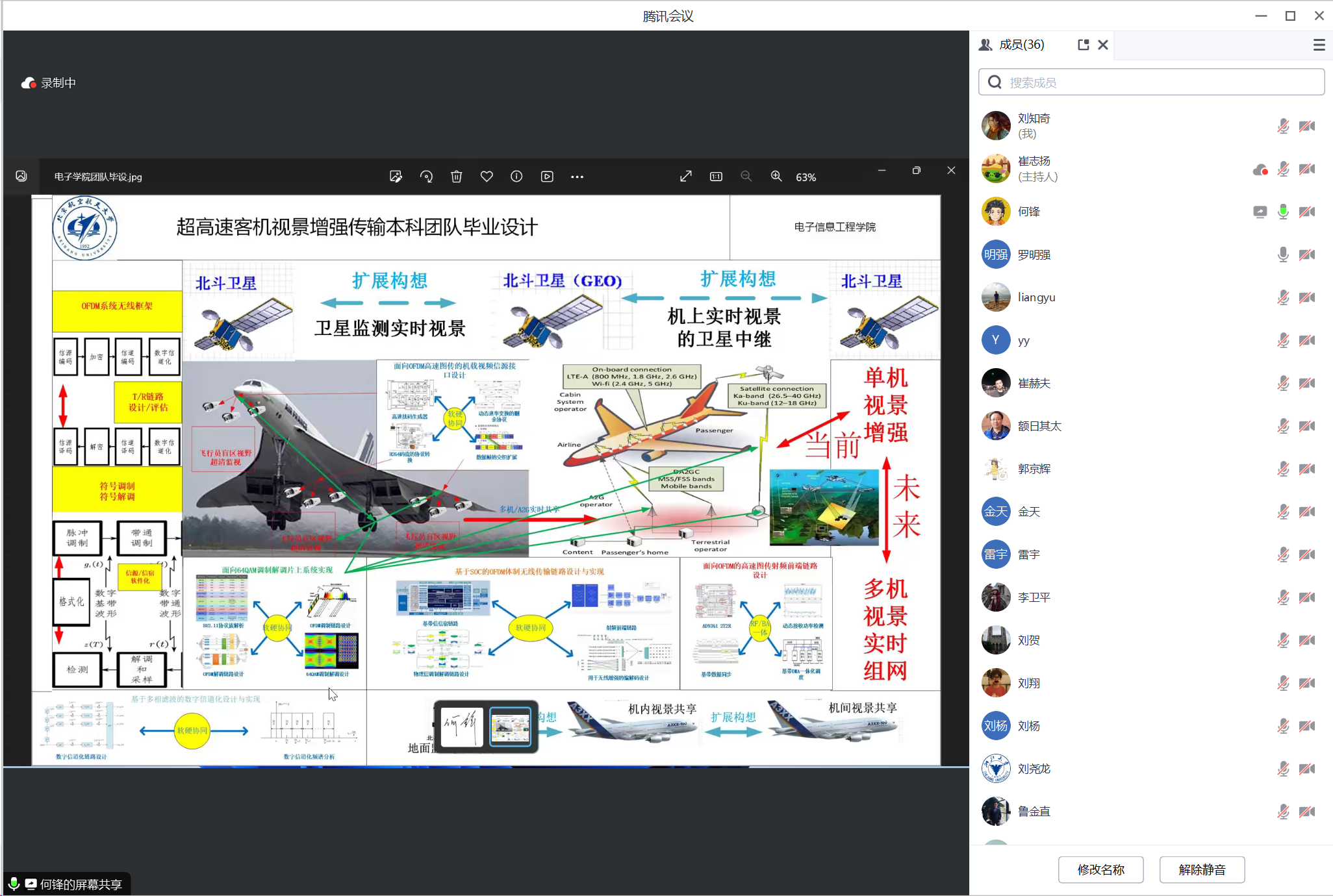Select the 成员(36) panel header
Image resolution: width=1333 pixels, height=896 pixels.
click(1022, 44)
